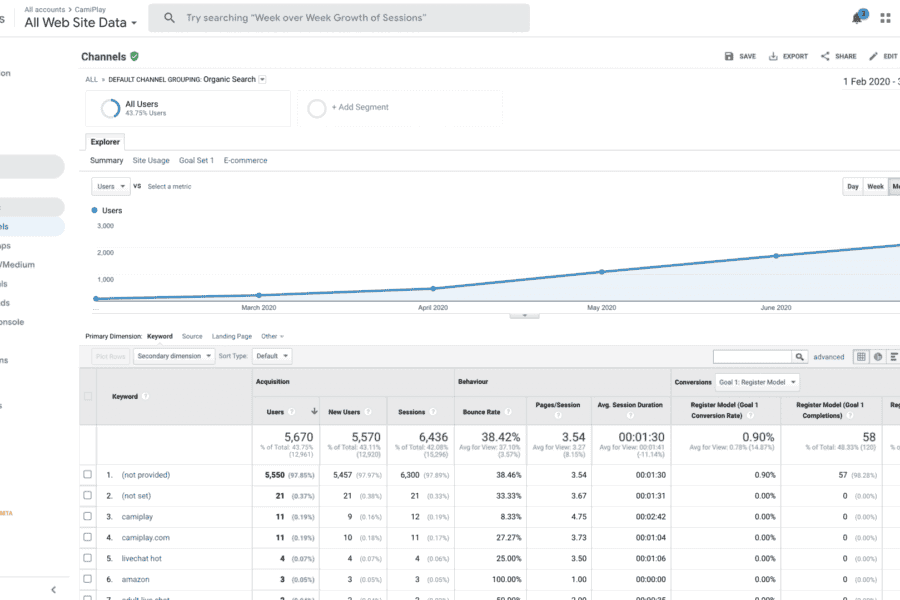Image resolution: width=900 pixels, height=600 pixels.
Task: Click the table search magnifier icon
Action: (800, 356)
